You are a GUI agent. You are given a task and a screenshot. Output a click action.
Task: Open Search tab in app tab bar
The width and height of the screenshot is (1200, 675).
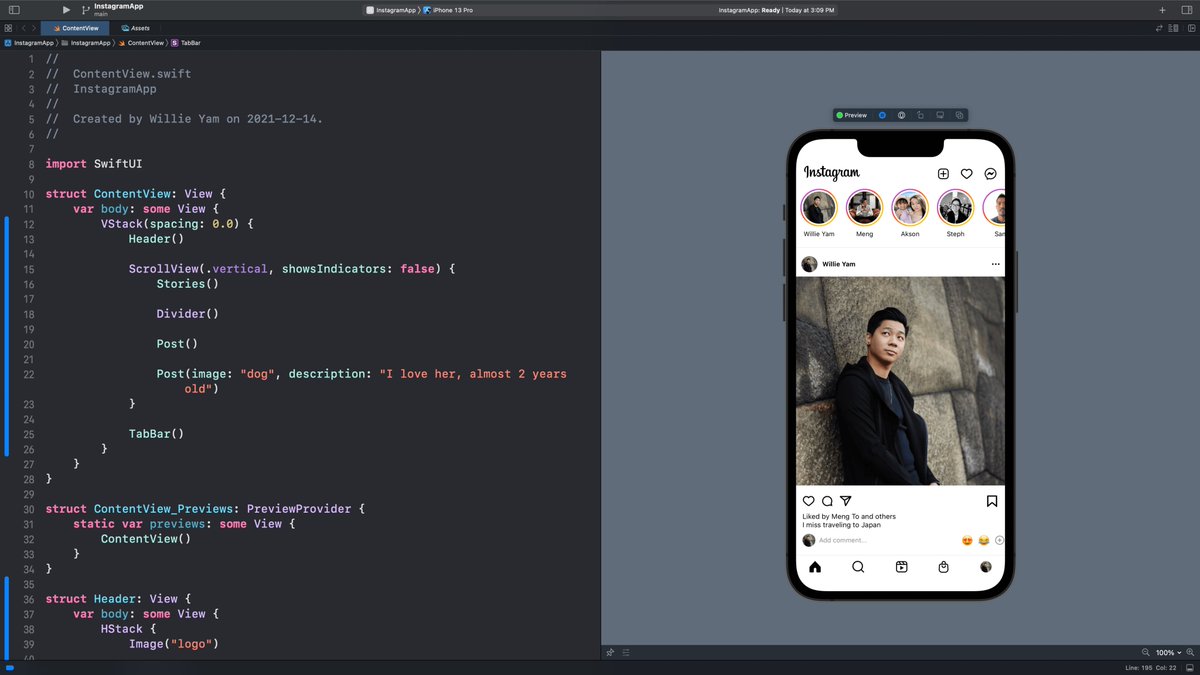[858, 567]
